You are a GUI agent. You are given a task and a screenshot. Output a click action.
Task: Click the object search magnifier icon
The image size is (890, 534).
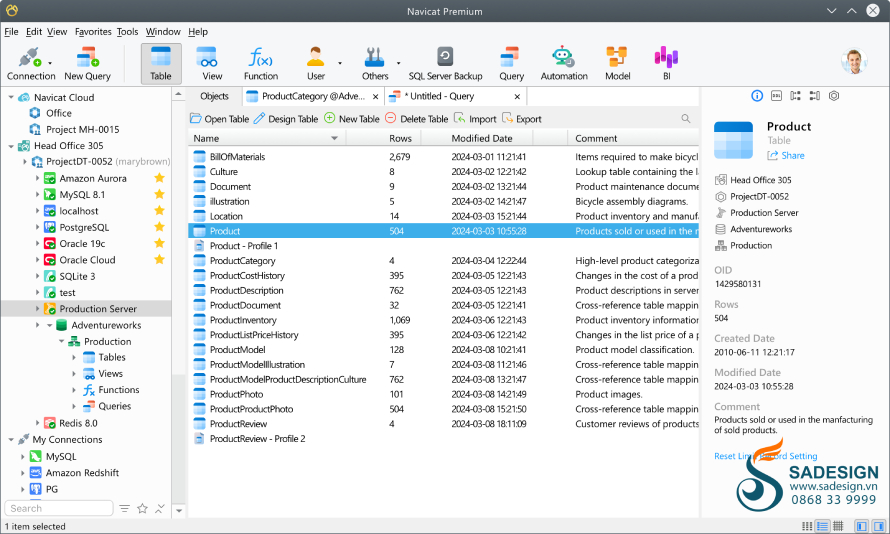tap(686, 119)
